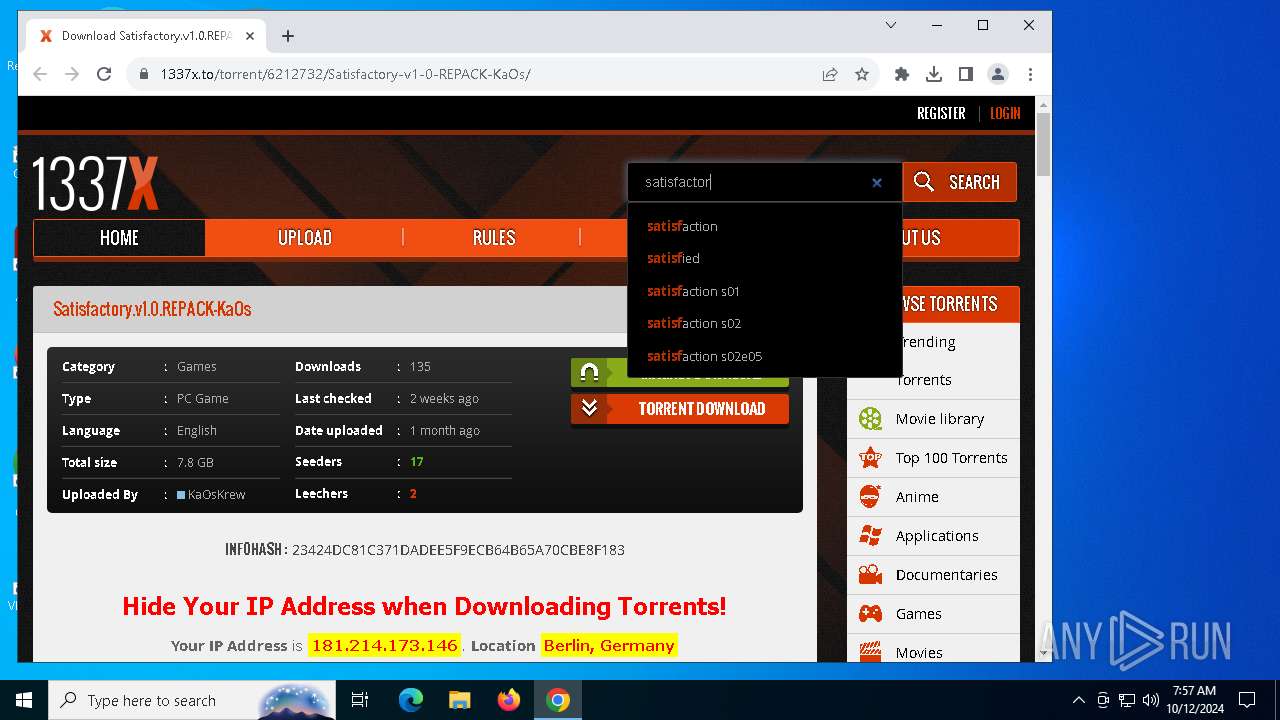Open the volume control in system tray
Screen dimensions: 1280x720
1151,700
